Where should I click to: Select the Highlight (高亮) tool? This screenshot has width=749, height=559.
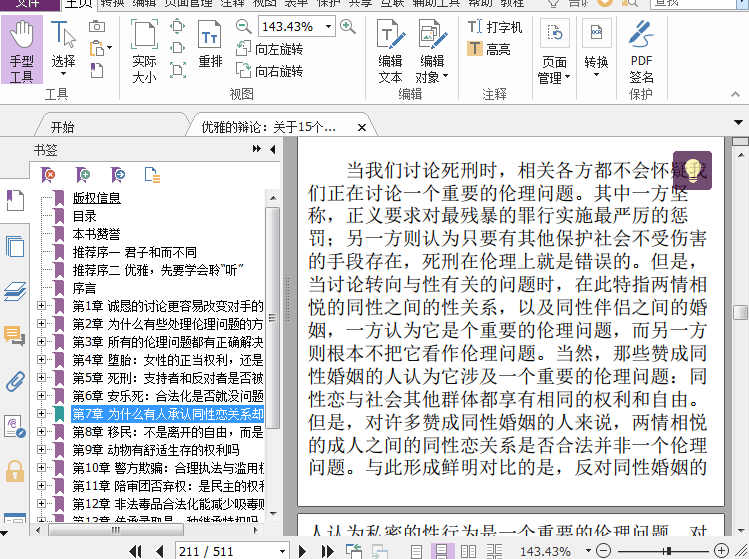coord(489,49)
